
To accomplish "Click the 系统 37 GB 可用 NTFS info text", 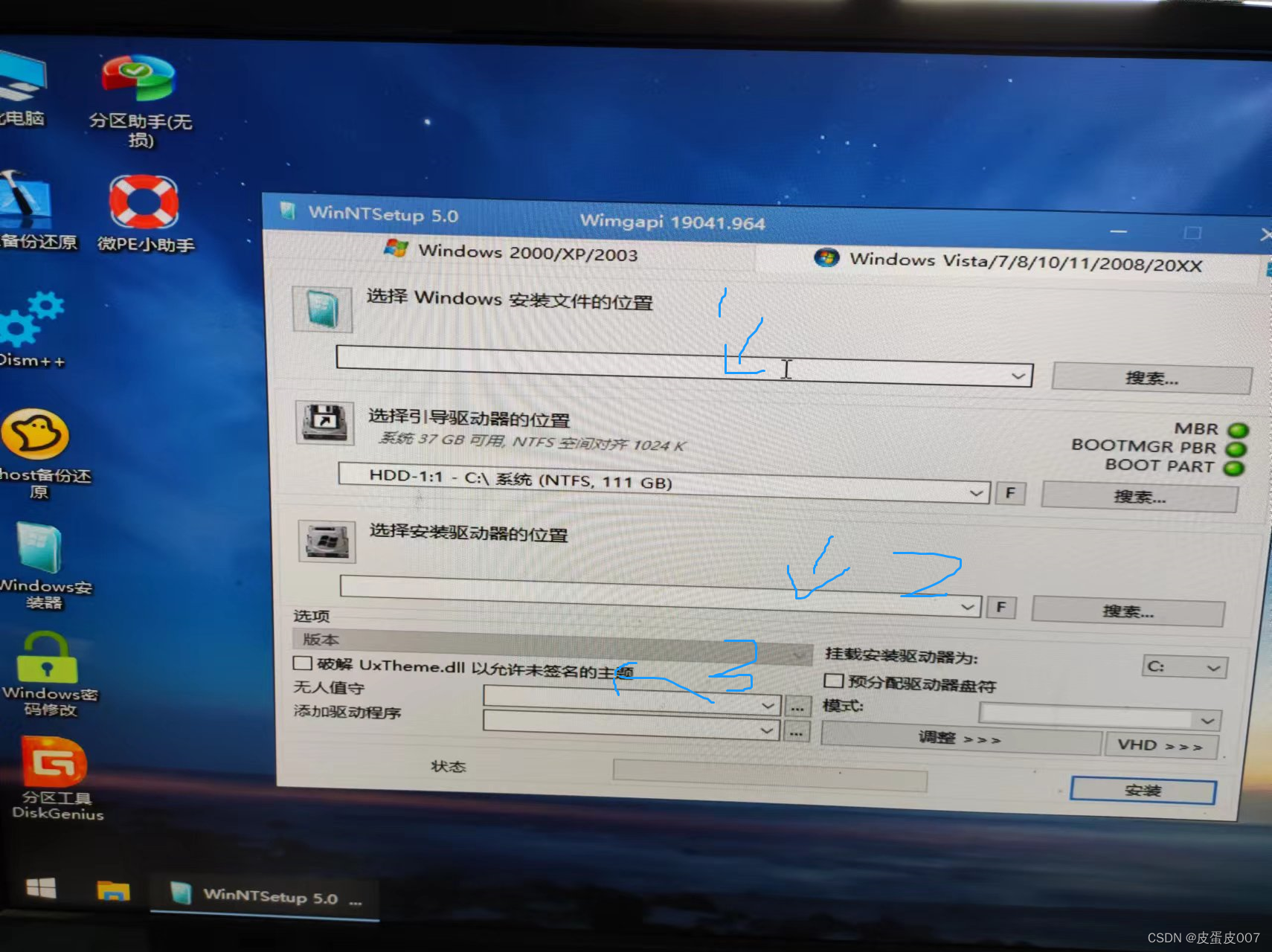I will tap(533, 442).
